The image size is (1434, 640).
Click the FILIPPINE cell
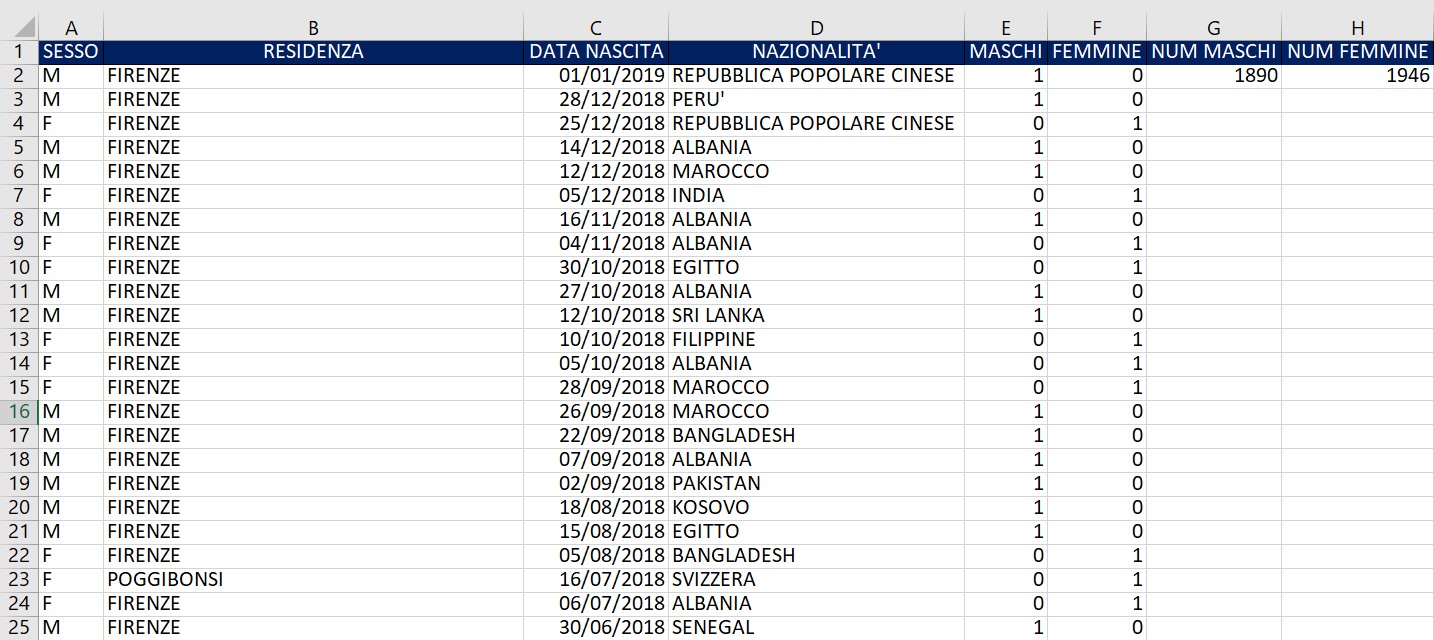(x=816, y=339)
